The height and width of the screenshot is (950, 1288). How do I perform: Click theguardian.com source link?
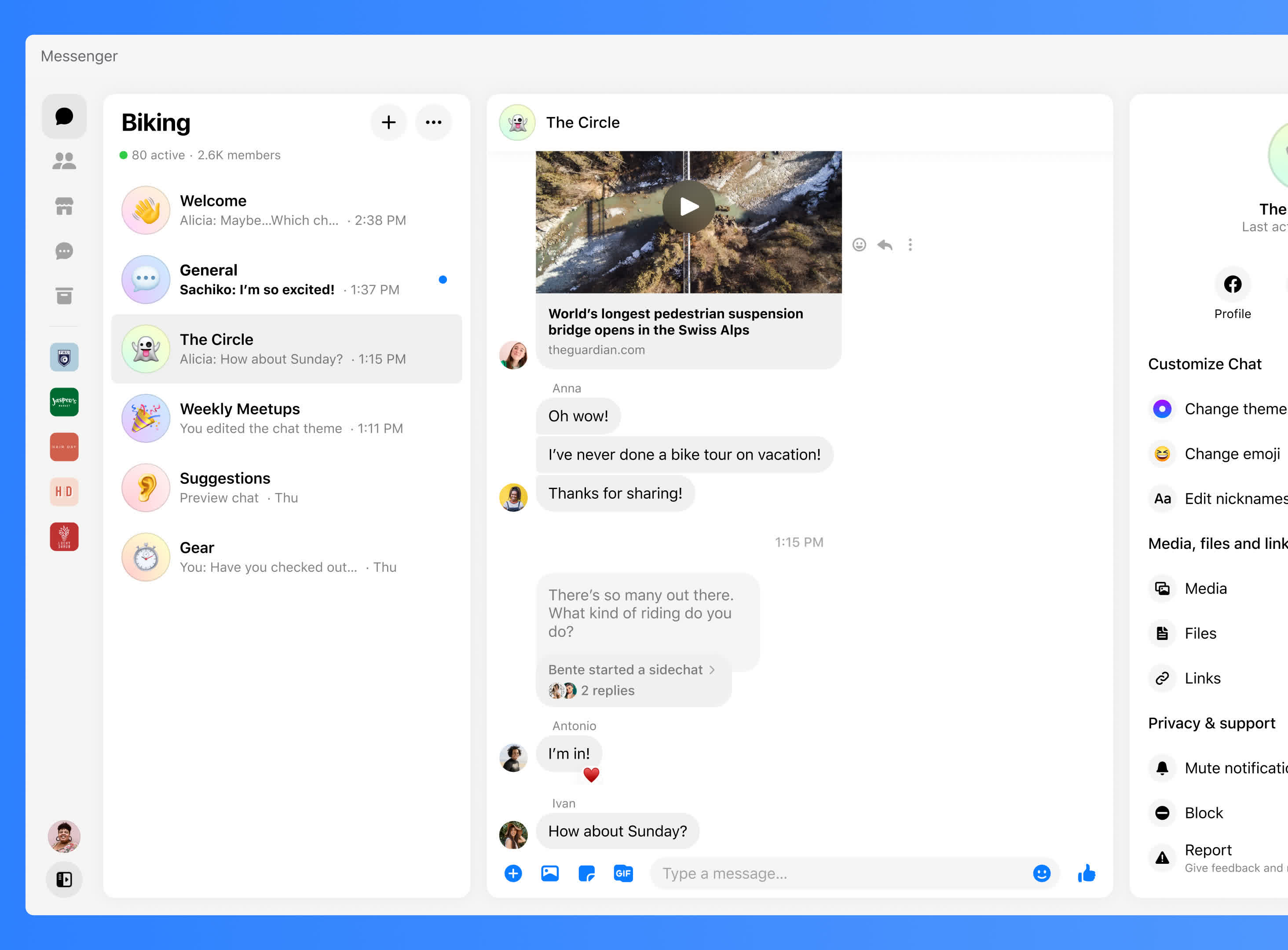[x=596, y=350]
